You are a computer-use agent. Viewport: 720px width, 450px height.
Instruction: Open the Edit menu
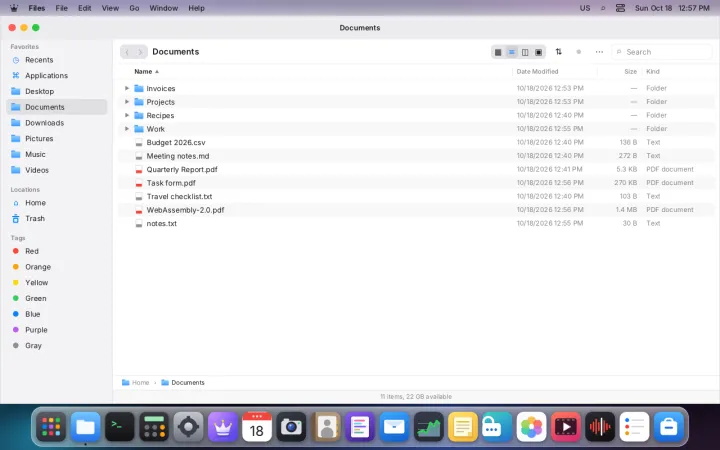84,8
